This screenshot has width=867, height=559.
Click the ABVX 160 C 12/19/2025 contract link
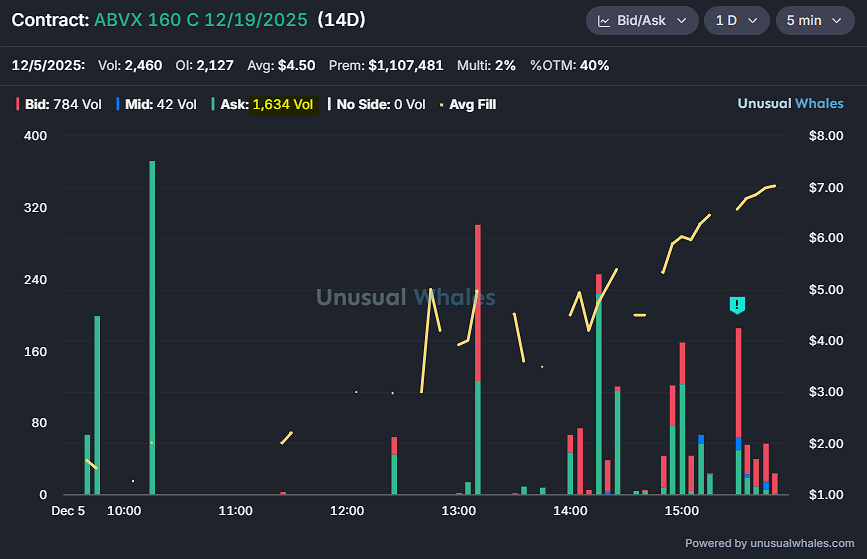201,20
